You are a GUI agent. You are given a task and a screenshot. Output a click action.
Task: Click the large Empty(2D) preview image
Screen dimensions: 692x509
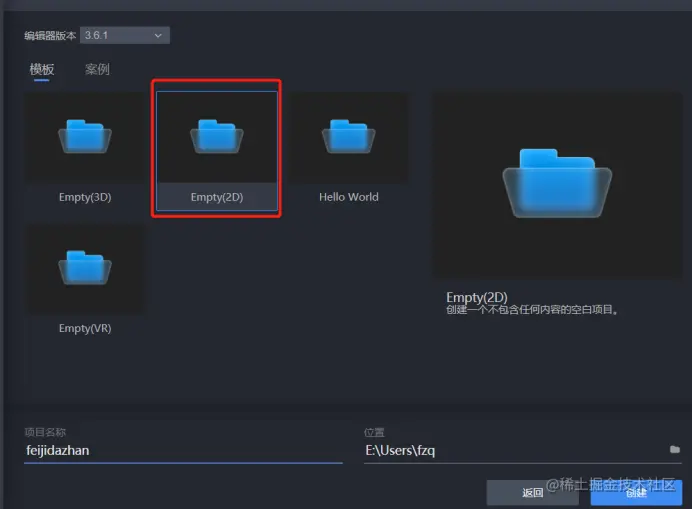click(x=557, y=185)
